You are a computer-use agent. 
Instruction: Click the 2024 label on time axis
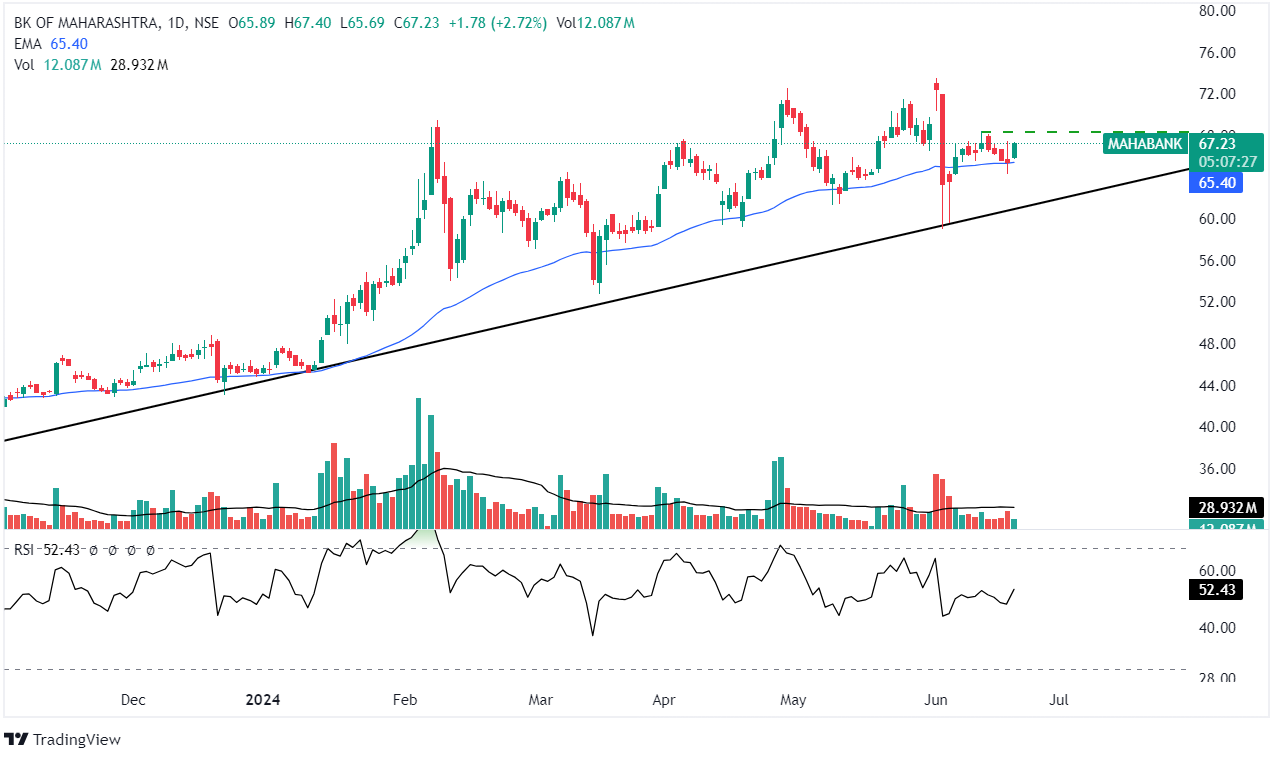tap(263, 700)
